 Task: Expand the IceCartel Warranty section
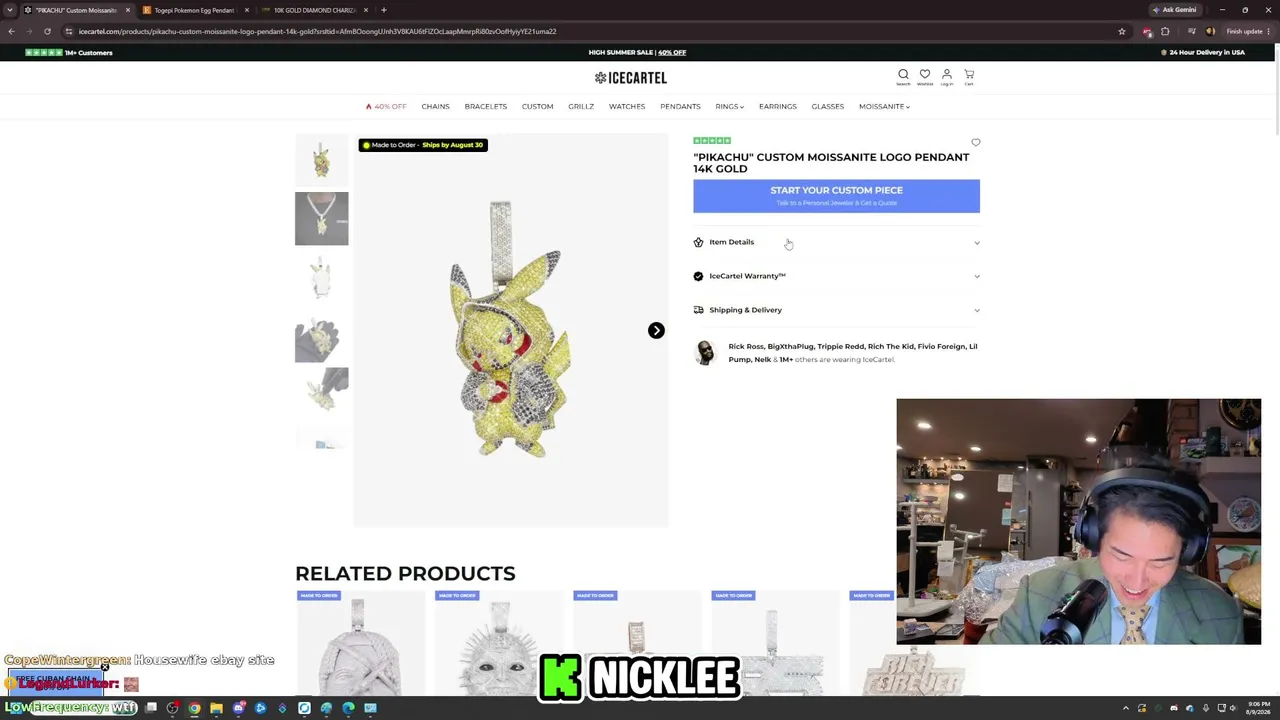pyautogui.click(x=836, y=276)
